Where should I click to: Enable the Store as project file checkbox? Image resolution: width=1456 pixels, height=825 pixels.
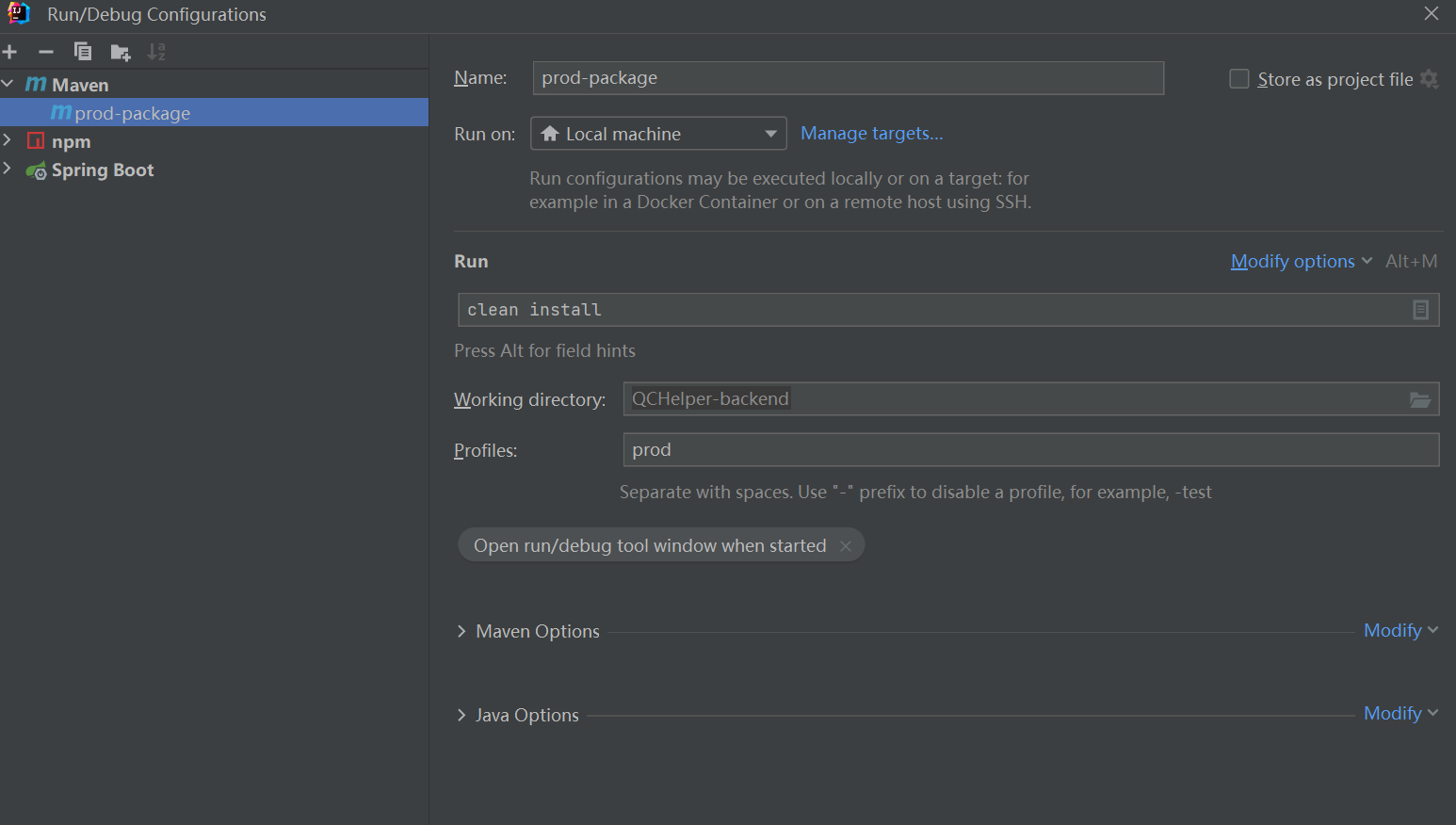[x=1239, y=79]
